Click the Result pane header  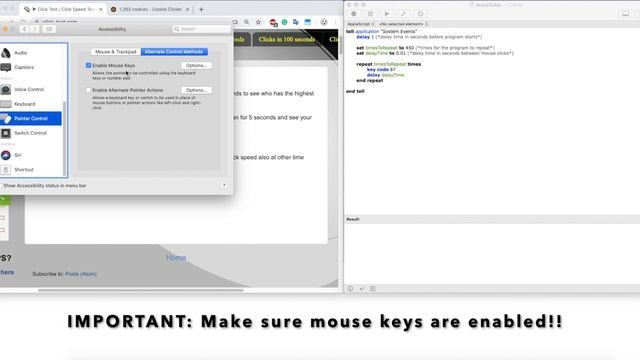[x=492, y=219]
